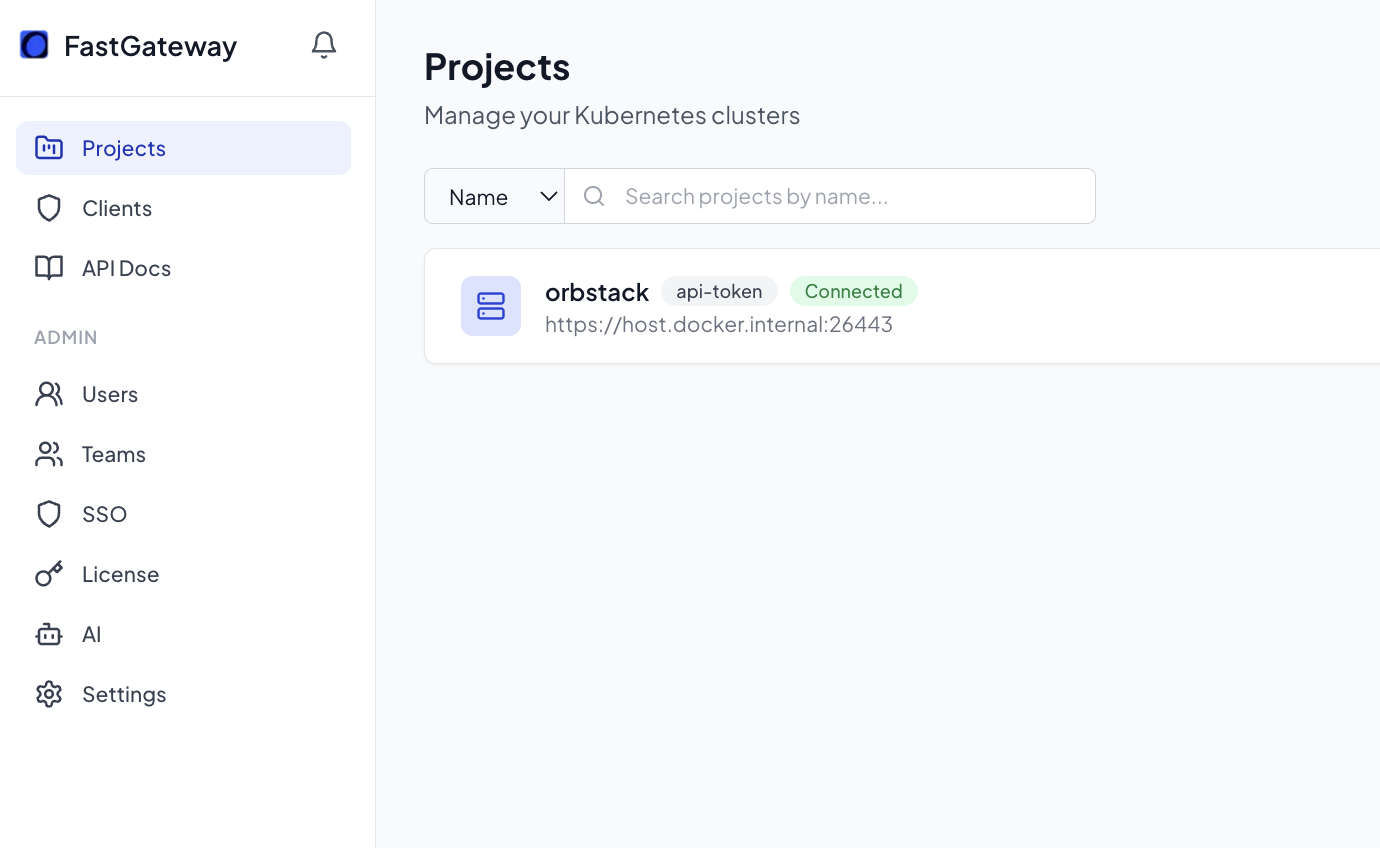
Task: Click the API Docs book icon
Action: [49, 268]
